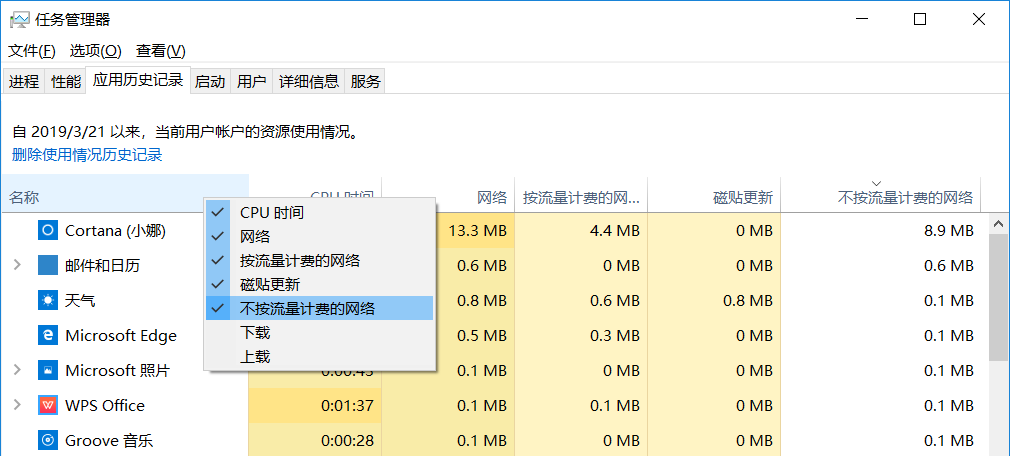Uncheck 网络 column in context menu

pos(319,236)
